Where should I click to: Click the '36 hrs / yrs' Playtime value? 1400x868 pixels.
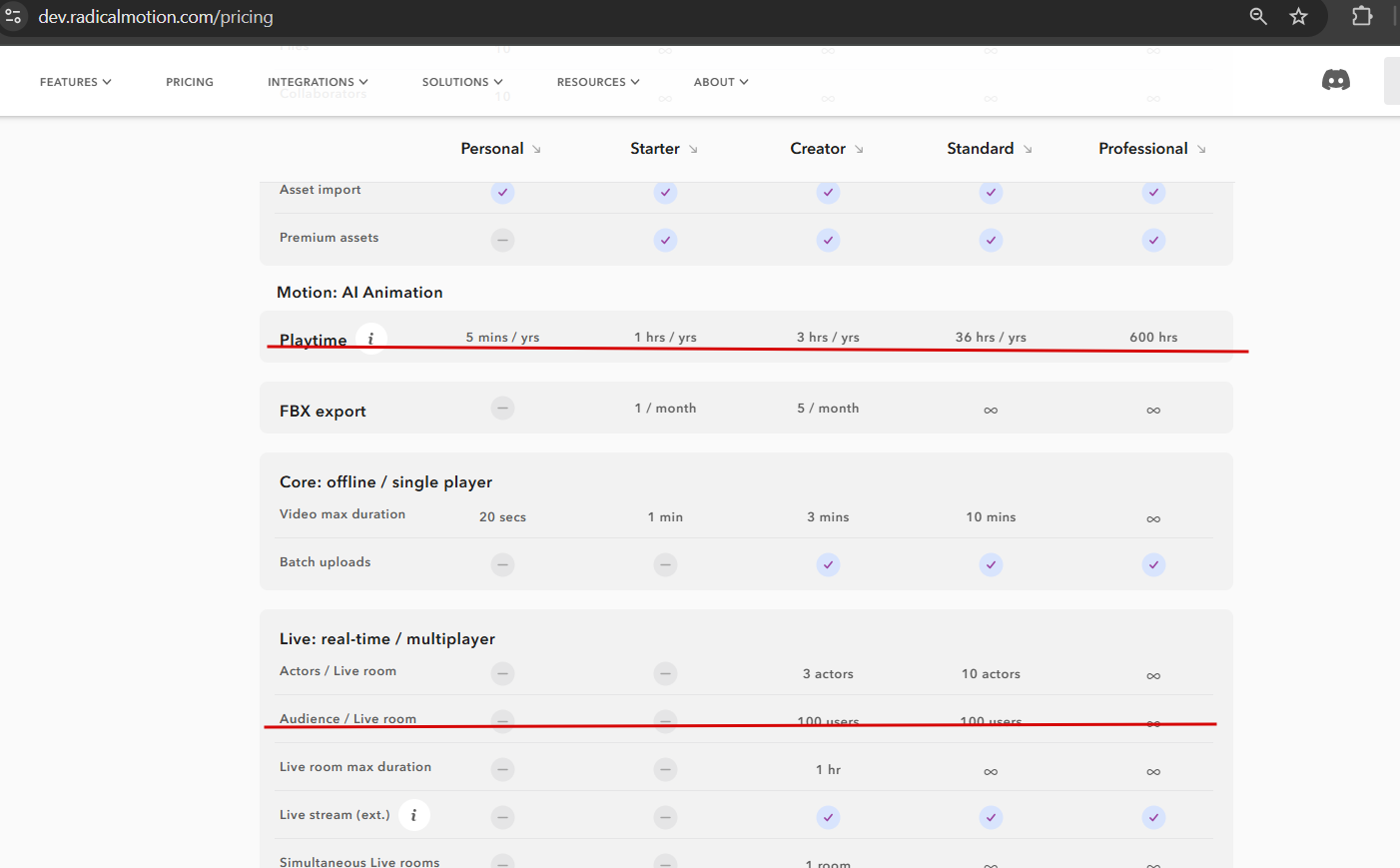(991, 338)
